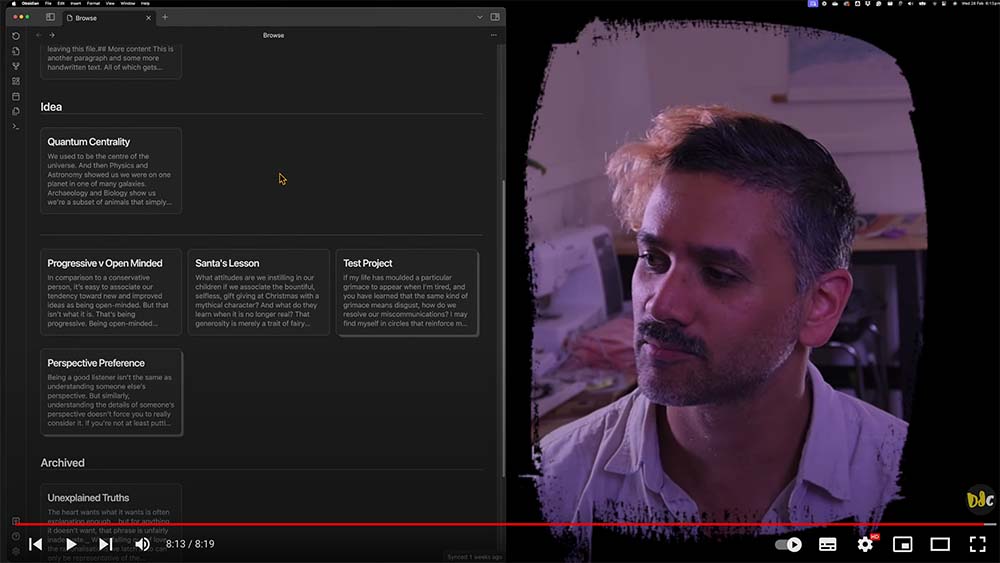Select the Browse tab
This screenshot has width=1000, height=563.
tap(107, 18)
